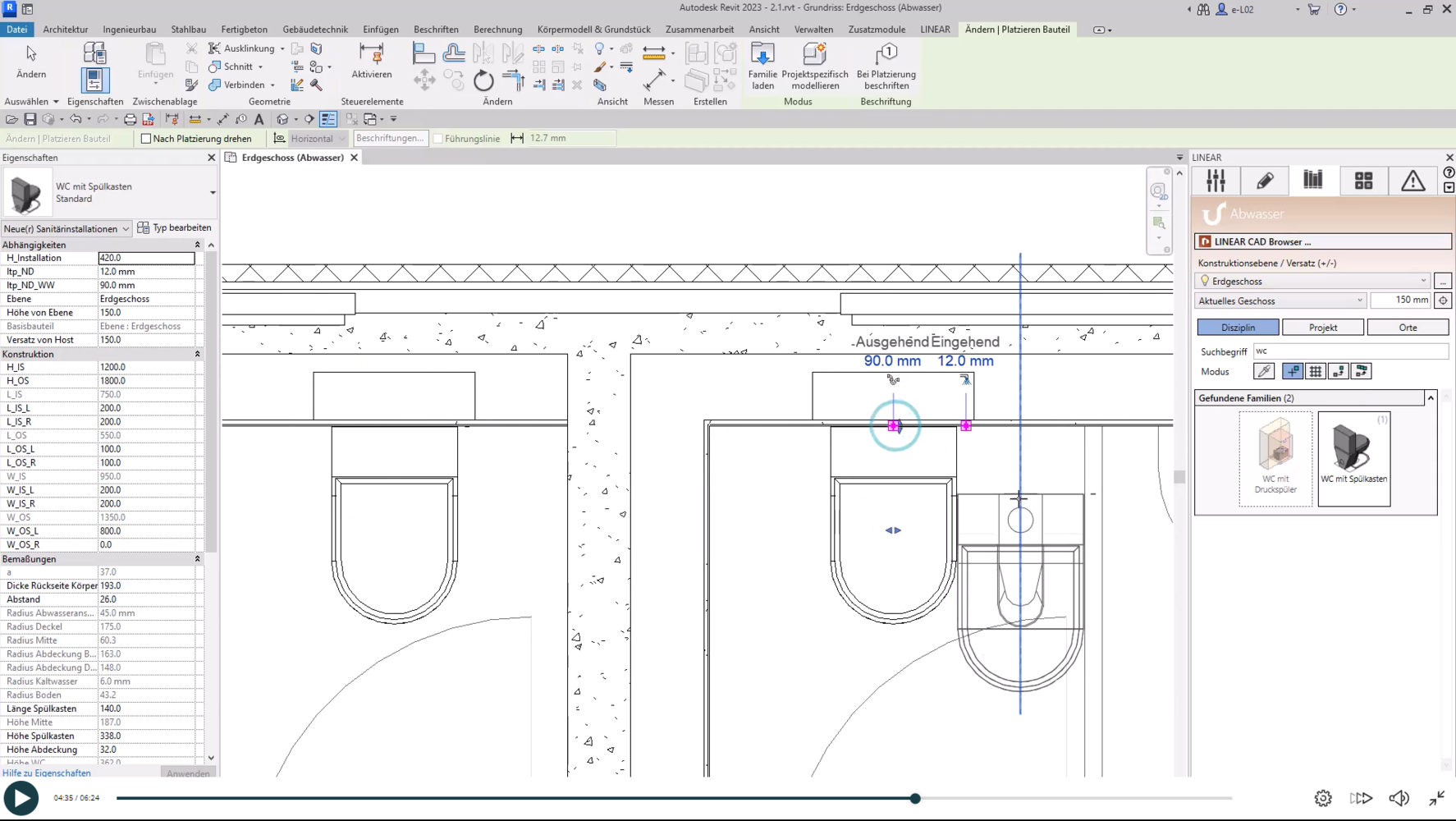
Task: Click the pencil edit icon in LINEAR panel
Action: pos(1265,181)
